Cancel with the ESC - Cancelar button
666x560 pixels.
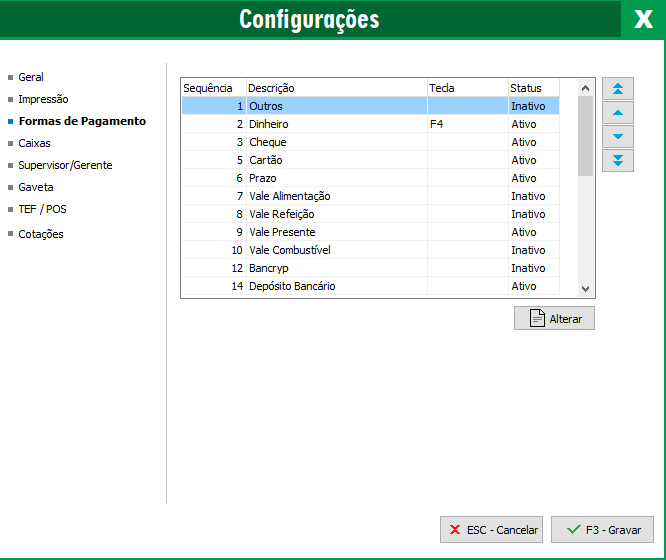coord(491,530)
